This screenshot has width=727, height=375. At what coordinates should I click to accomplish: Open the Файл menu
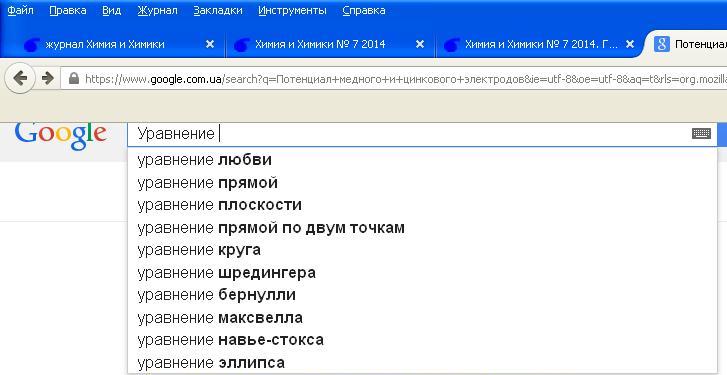[20, 11]
